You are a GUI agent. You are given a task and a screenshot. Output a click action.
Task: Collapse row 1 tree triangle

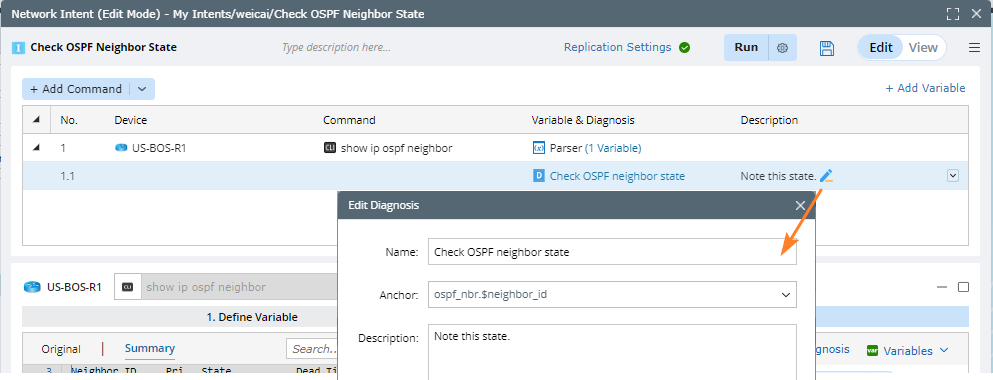35,148
